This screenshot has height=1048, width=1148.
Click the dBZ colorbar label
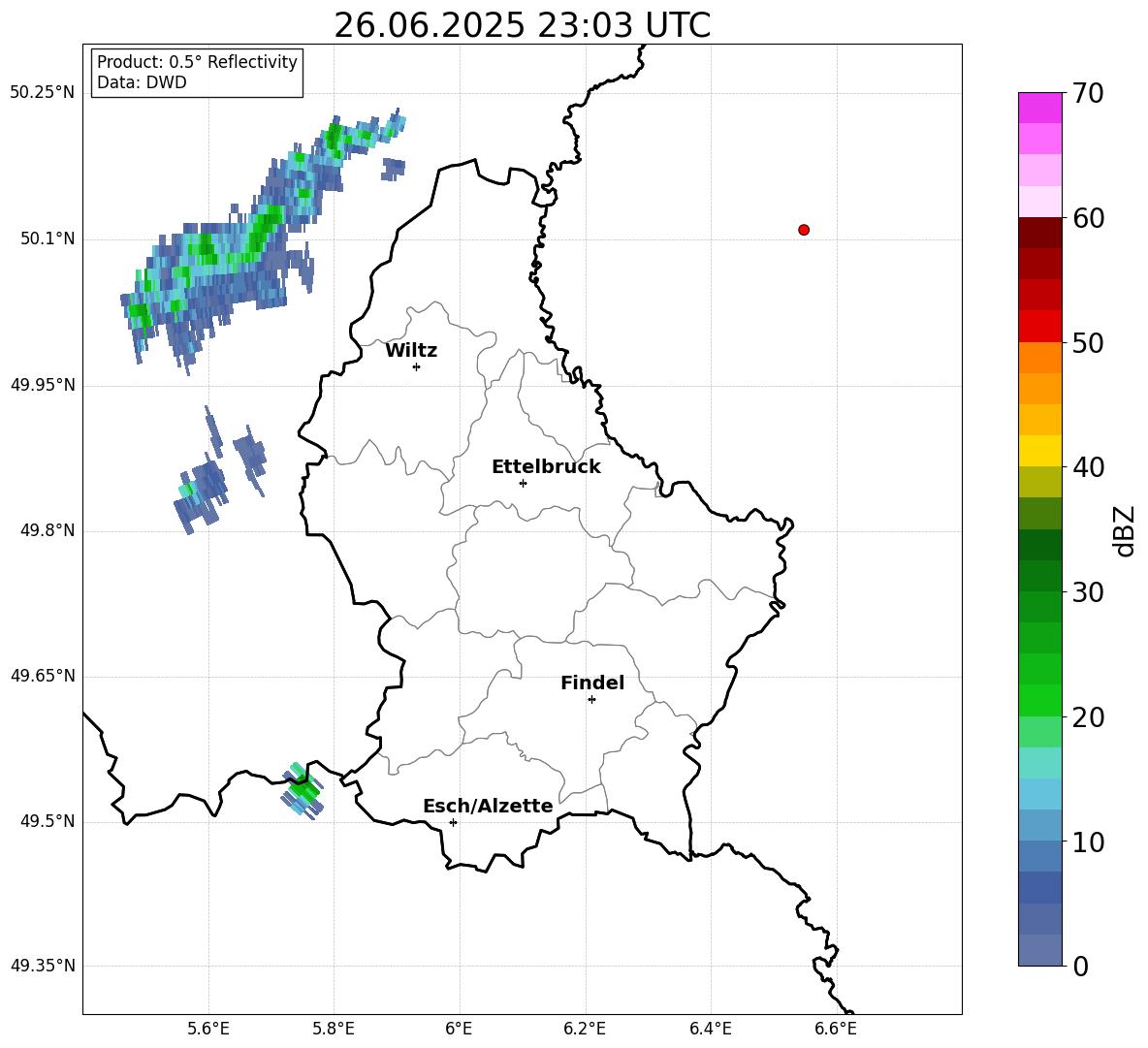pos(1124,530)
